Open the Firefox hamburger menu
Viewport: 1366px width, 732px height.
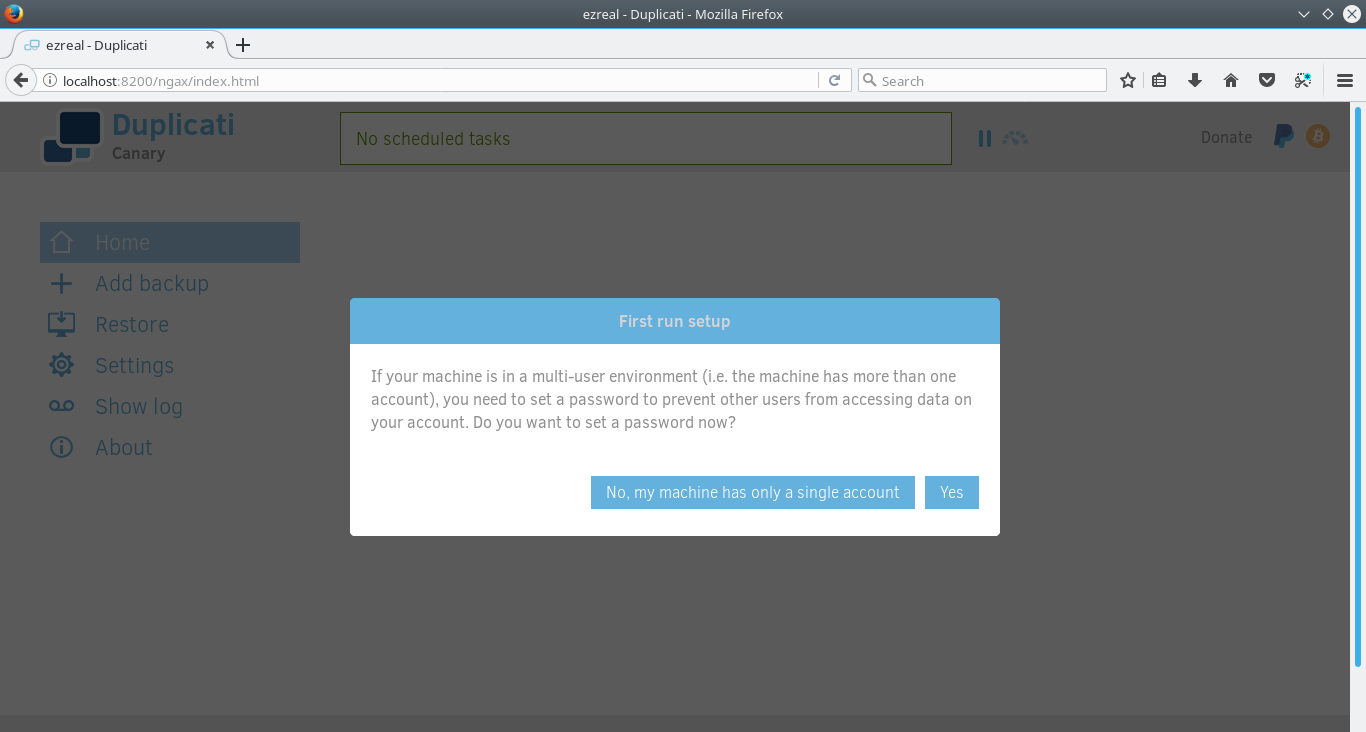pyautogui.click(x=1345, y=81)
